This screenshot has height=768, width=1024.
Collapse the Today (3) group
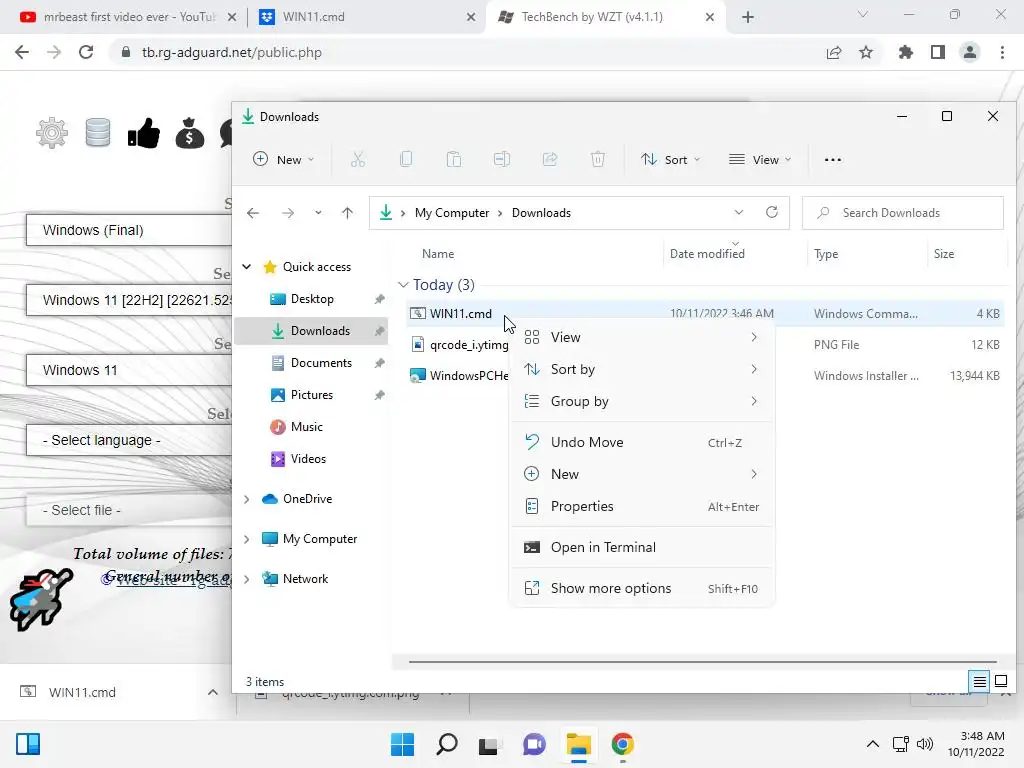click(x=403, y=285)
